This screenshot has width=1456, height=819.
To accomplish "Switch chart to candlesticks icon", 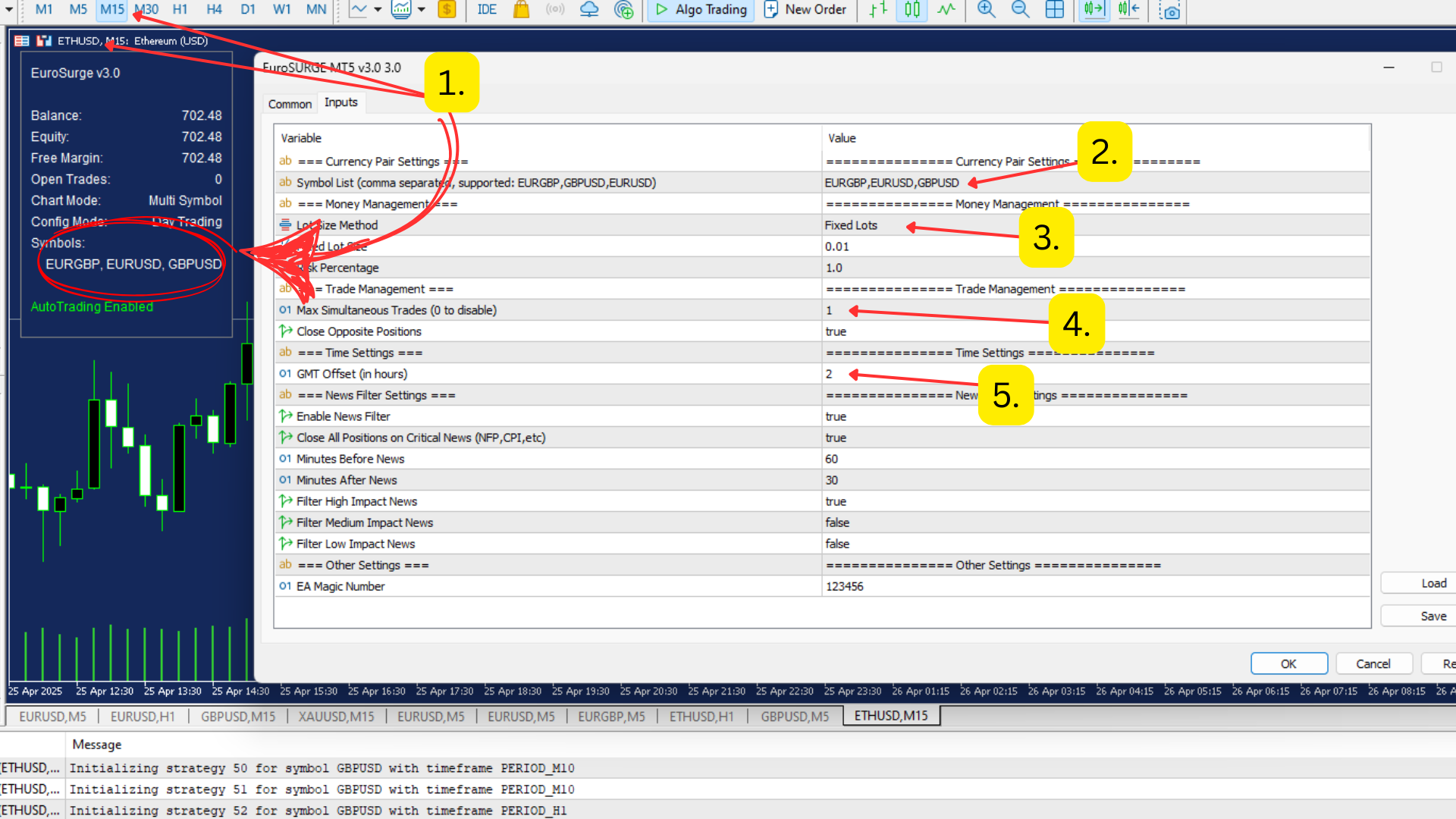I will click(912, 10).
